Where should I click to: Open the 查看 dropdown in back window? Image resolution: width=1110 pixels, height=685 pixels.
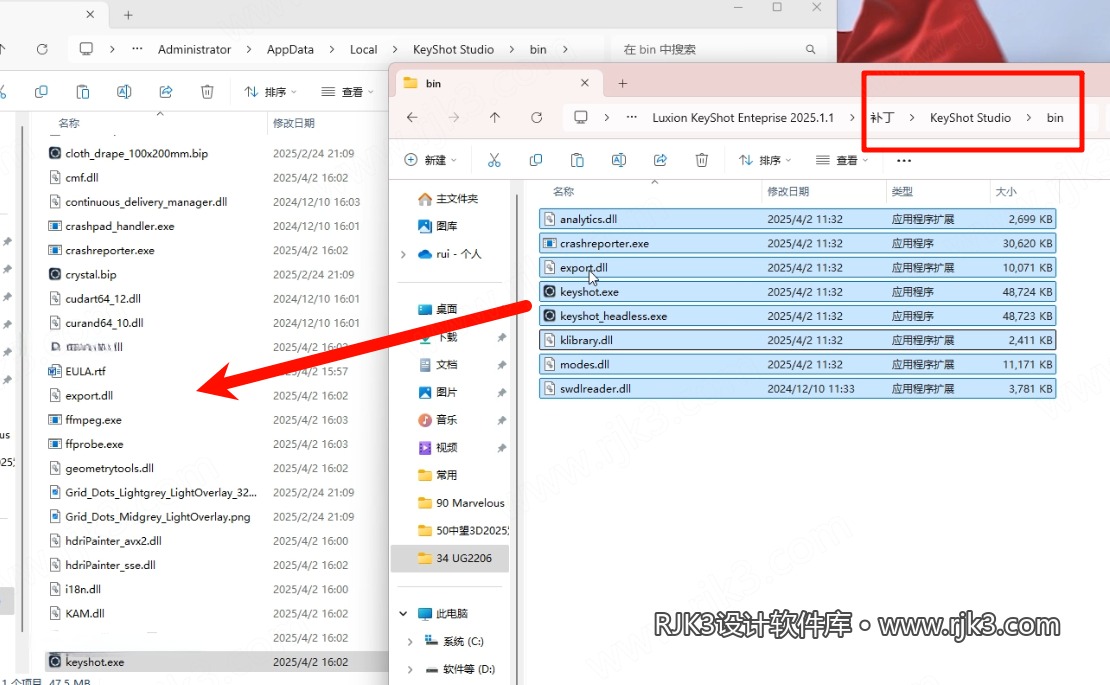[346, 92]
